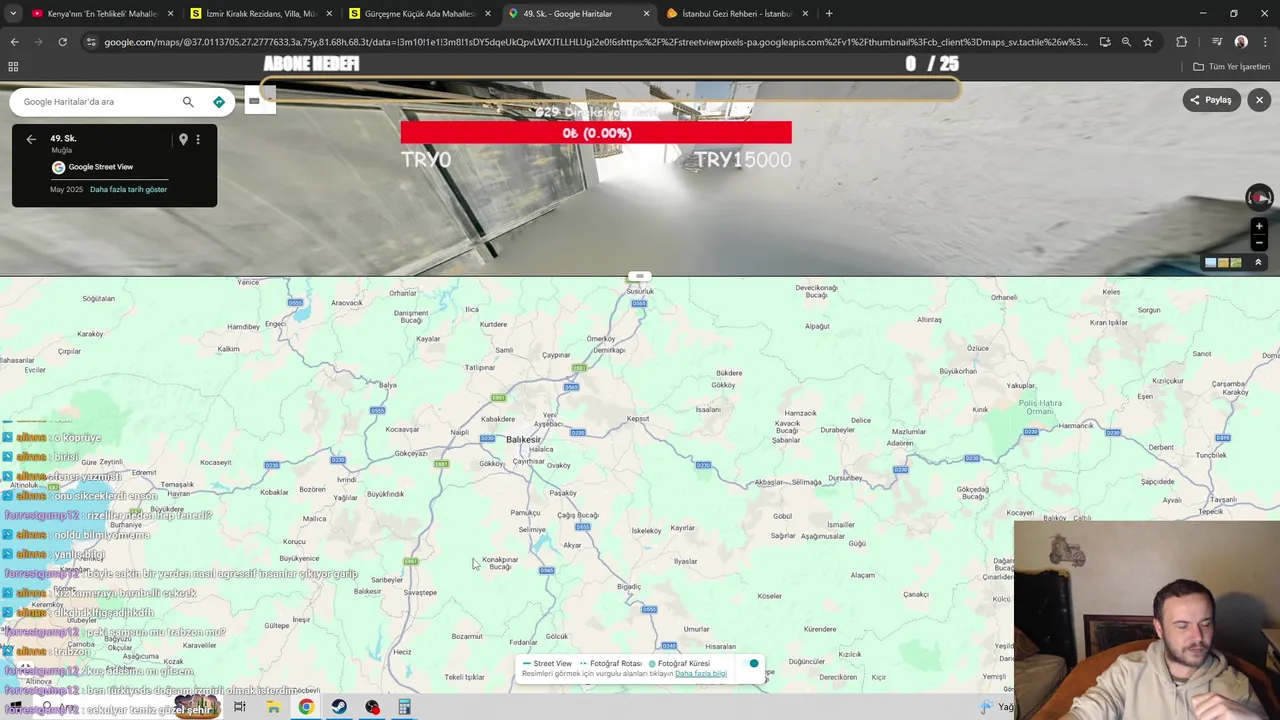Click the Paylaş share button

point(1211,100)
